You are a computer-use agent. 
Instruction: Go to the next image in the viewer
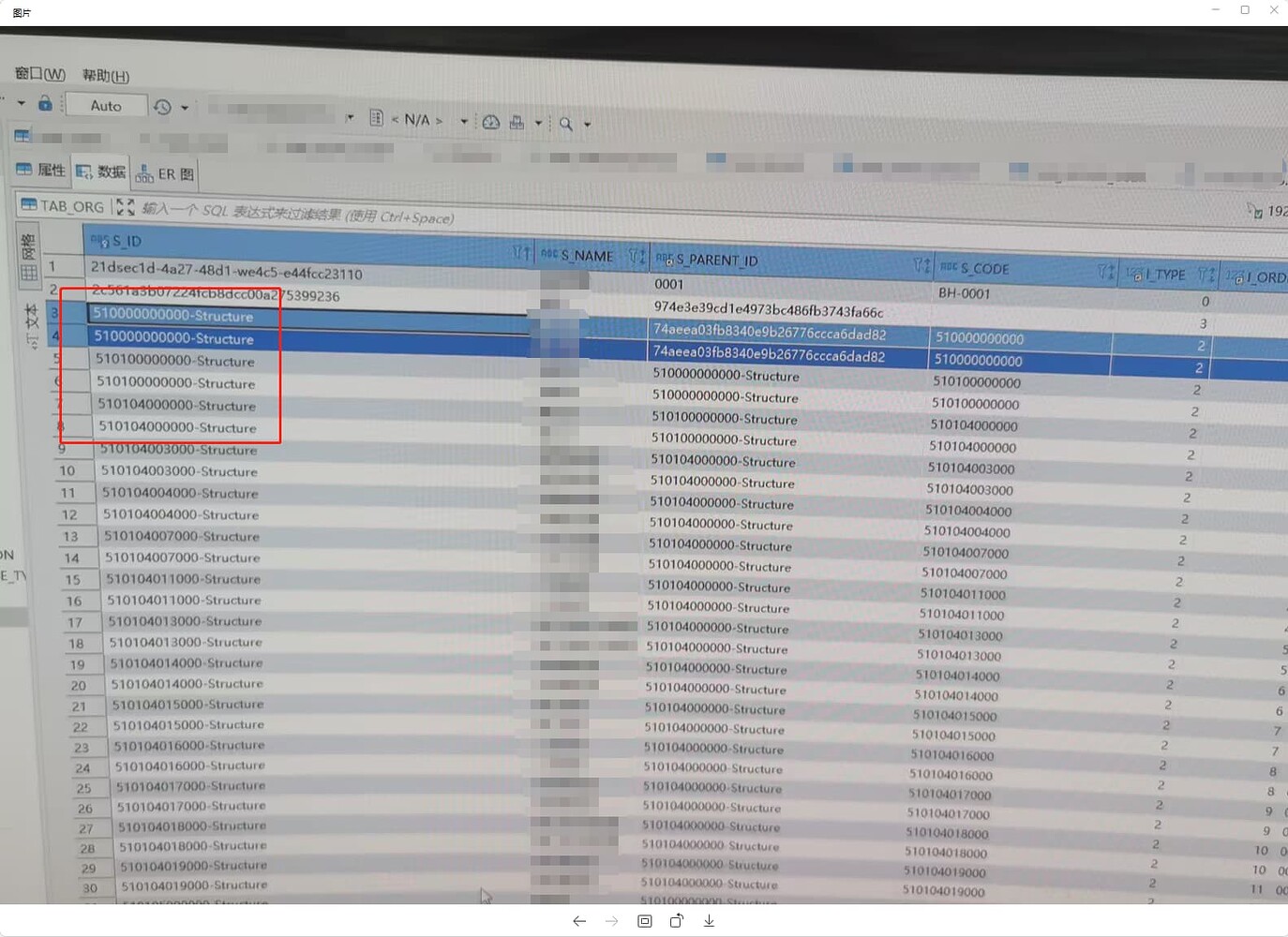612,921
